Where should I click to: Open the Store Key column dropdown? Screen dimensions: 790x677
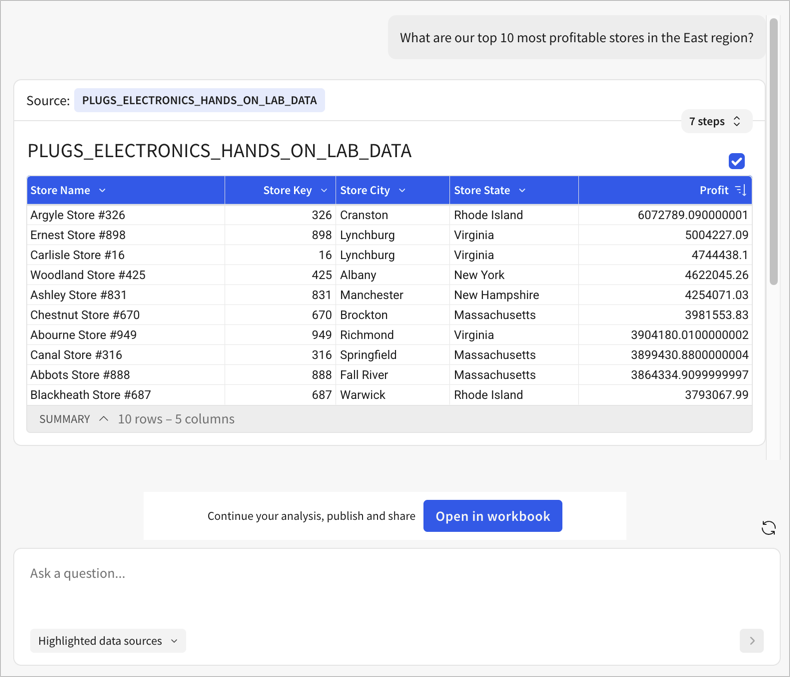[x=324, y=190]
